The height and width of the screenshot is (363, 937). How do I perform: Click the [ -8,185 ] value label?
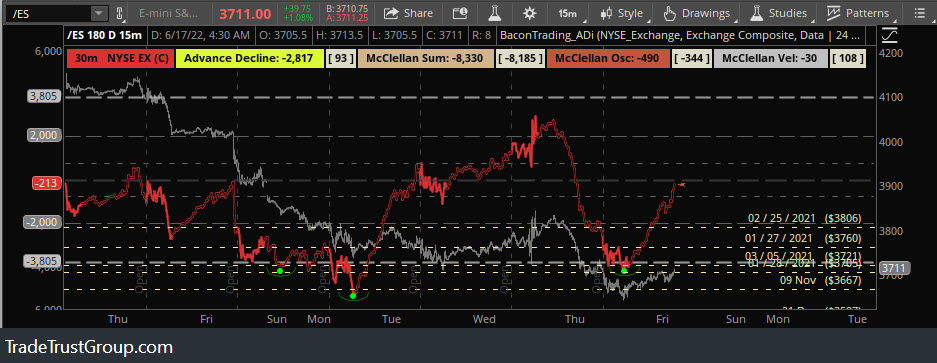(x=520, y=59)
